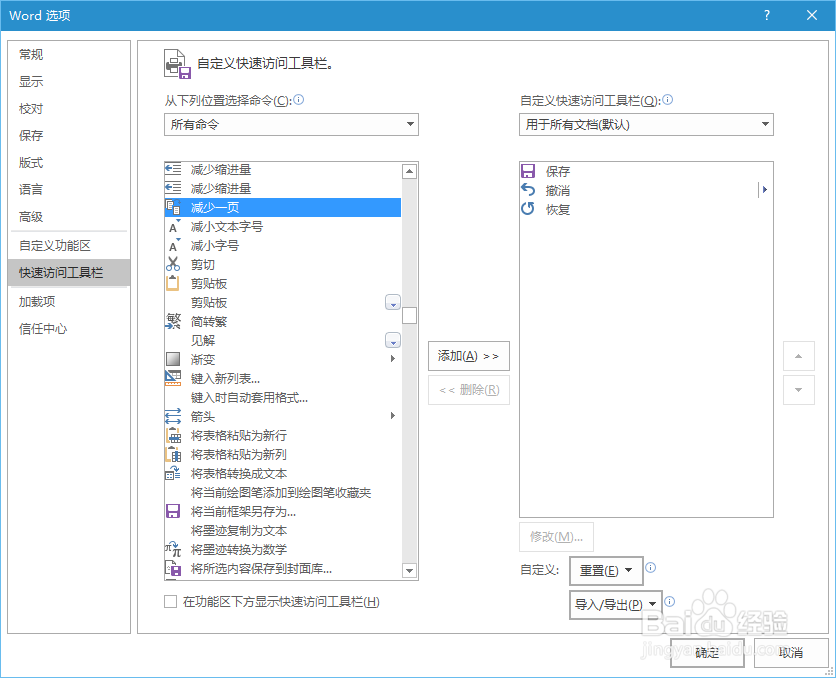Click the list scrollbar down arrow
This screenshot has width=836, height=678.
409,570
